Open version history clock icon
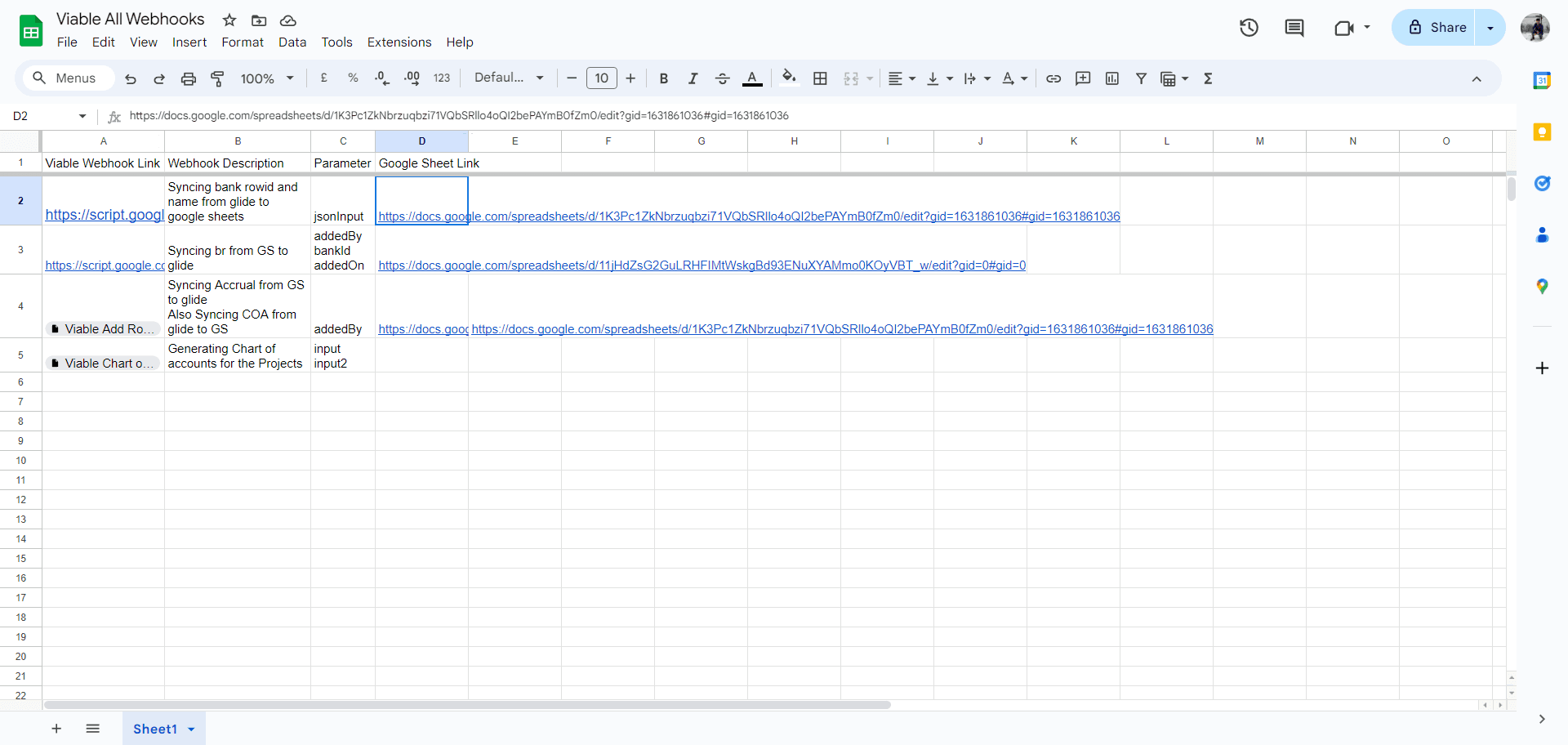 (1249, 28)
